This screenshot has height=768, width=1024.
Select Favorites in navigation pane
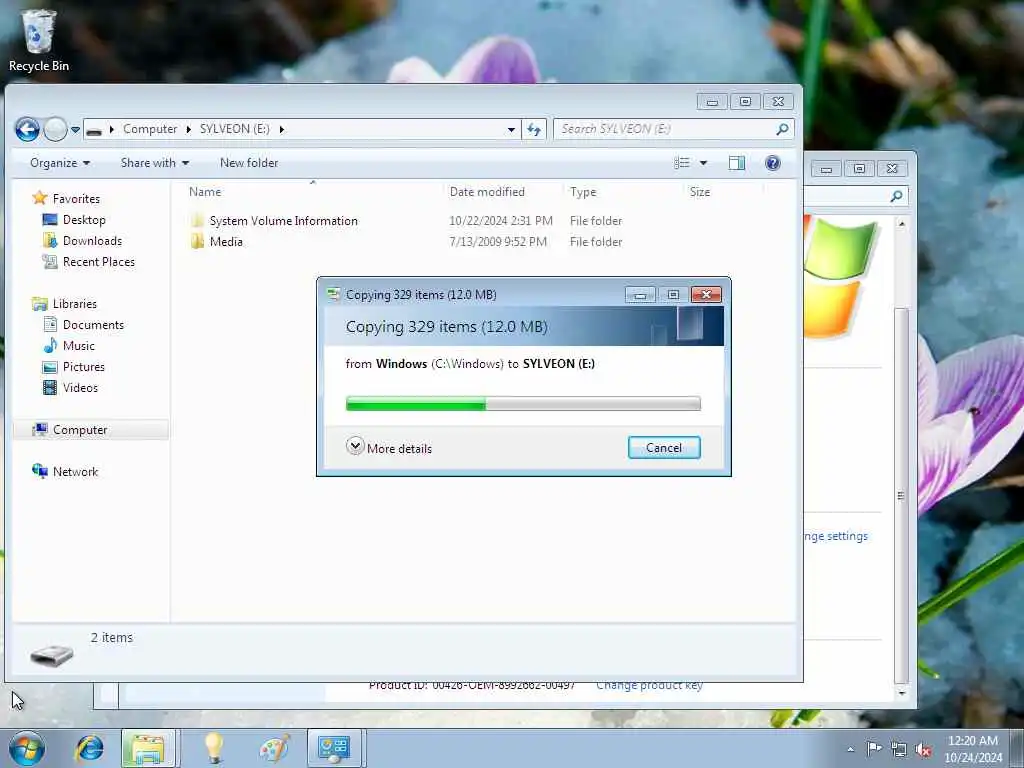pos(76,199)
